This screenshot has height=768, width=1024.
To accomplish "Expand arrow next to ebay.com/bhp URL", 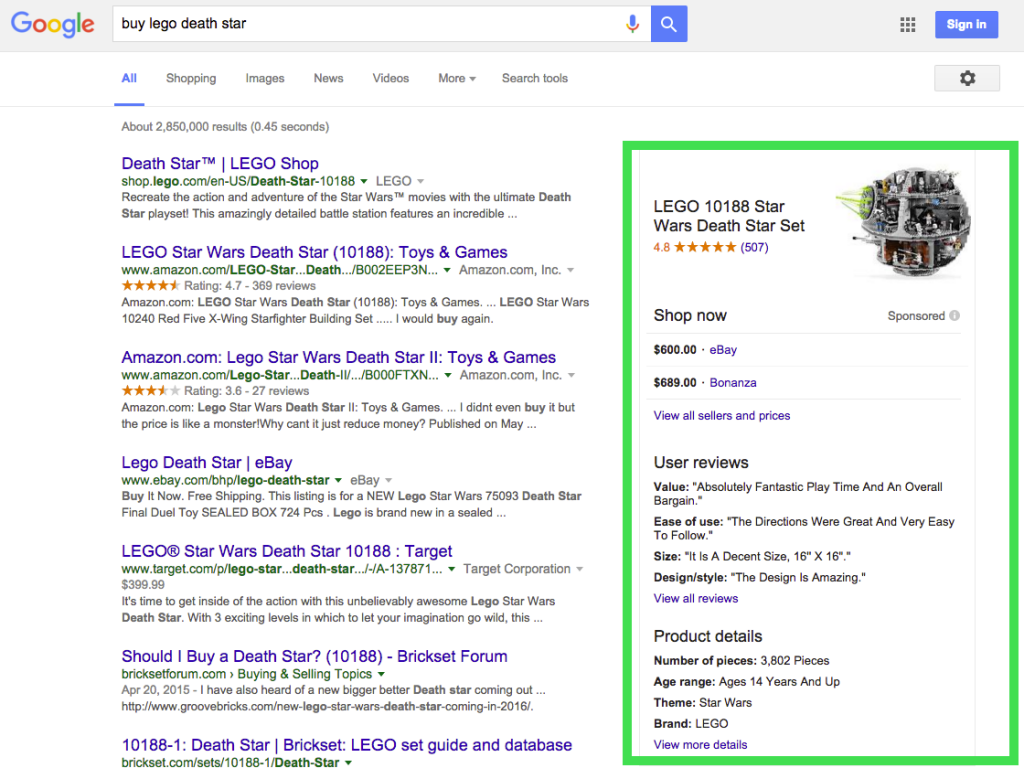I will (x=338, y=481).
